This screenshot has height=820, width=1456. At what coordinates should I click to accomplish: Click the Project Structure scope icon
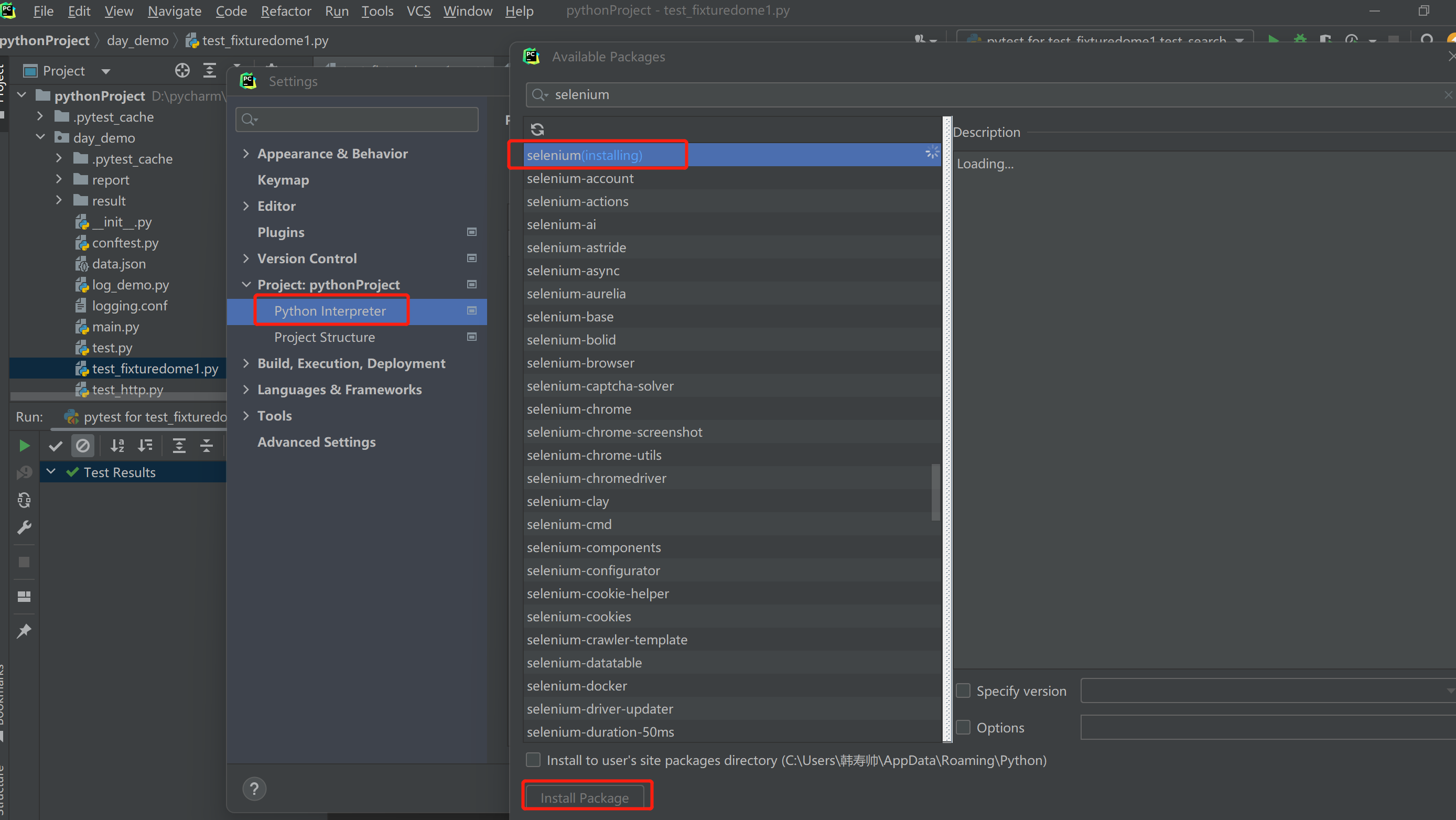pyautogui.click(x=472, y=337)
